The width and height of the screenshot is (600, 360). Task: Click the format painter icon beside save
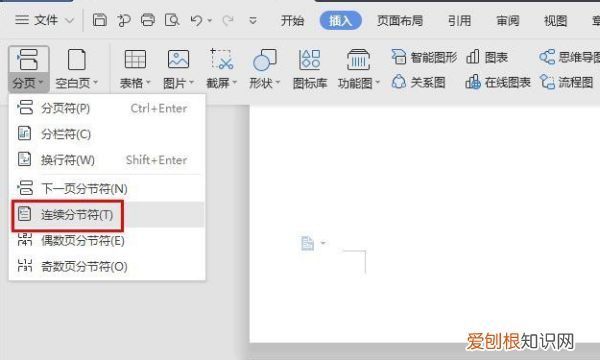[124, 20]
